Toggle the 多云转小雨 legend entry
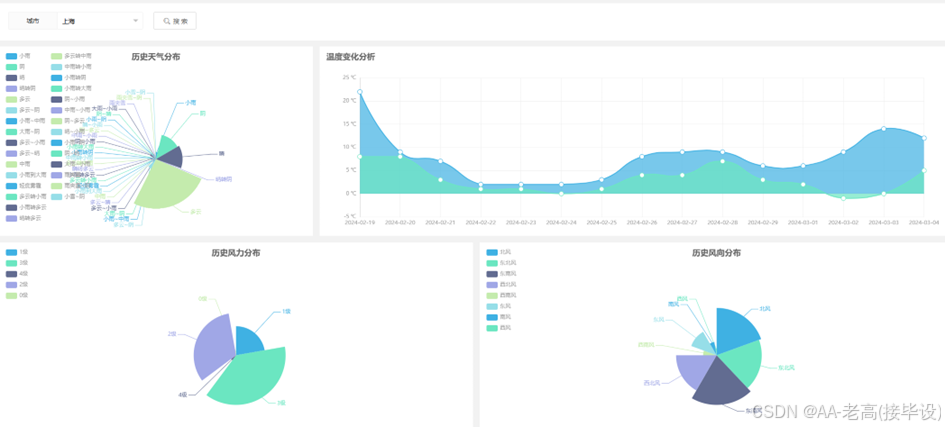Viewport: 945px width, 427px height. (26, 196)
